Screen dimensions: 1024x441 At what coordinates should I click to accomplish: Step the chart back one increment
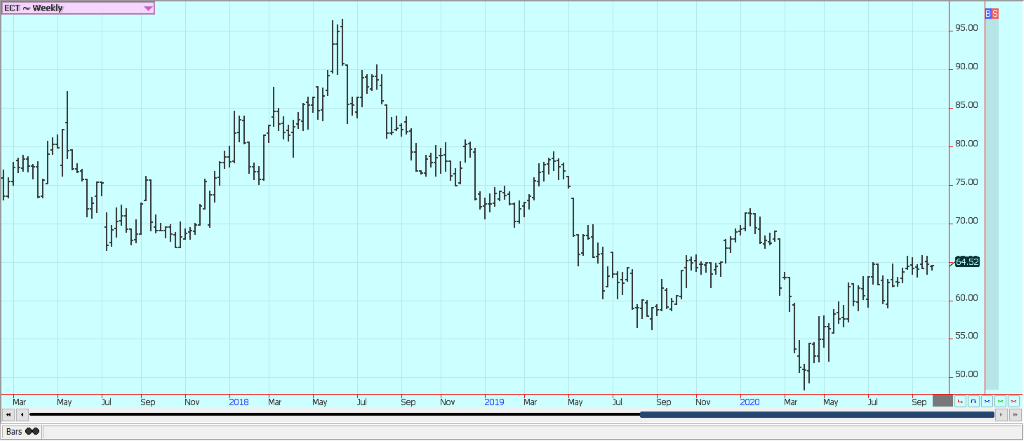pyautogui.click(x=22, y=414)
